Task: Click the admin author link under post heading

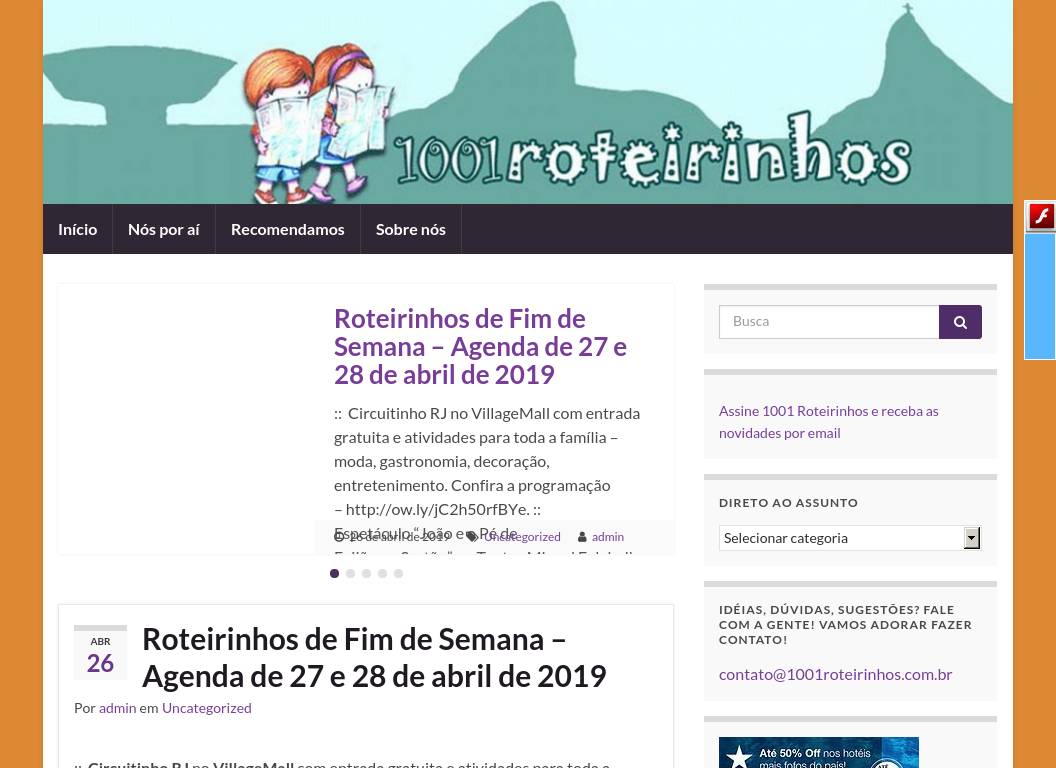Action: [x=117, y=708]
